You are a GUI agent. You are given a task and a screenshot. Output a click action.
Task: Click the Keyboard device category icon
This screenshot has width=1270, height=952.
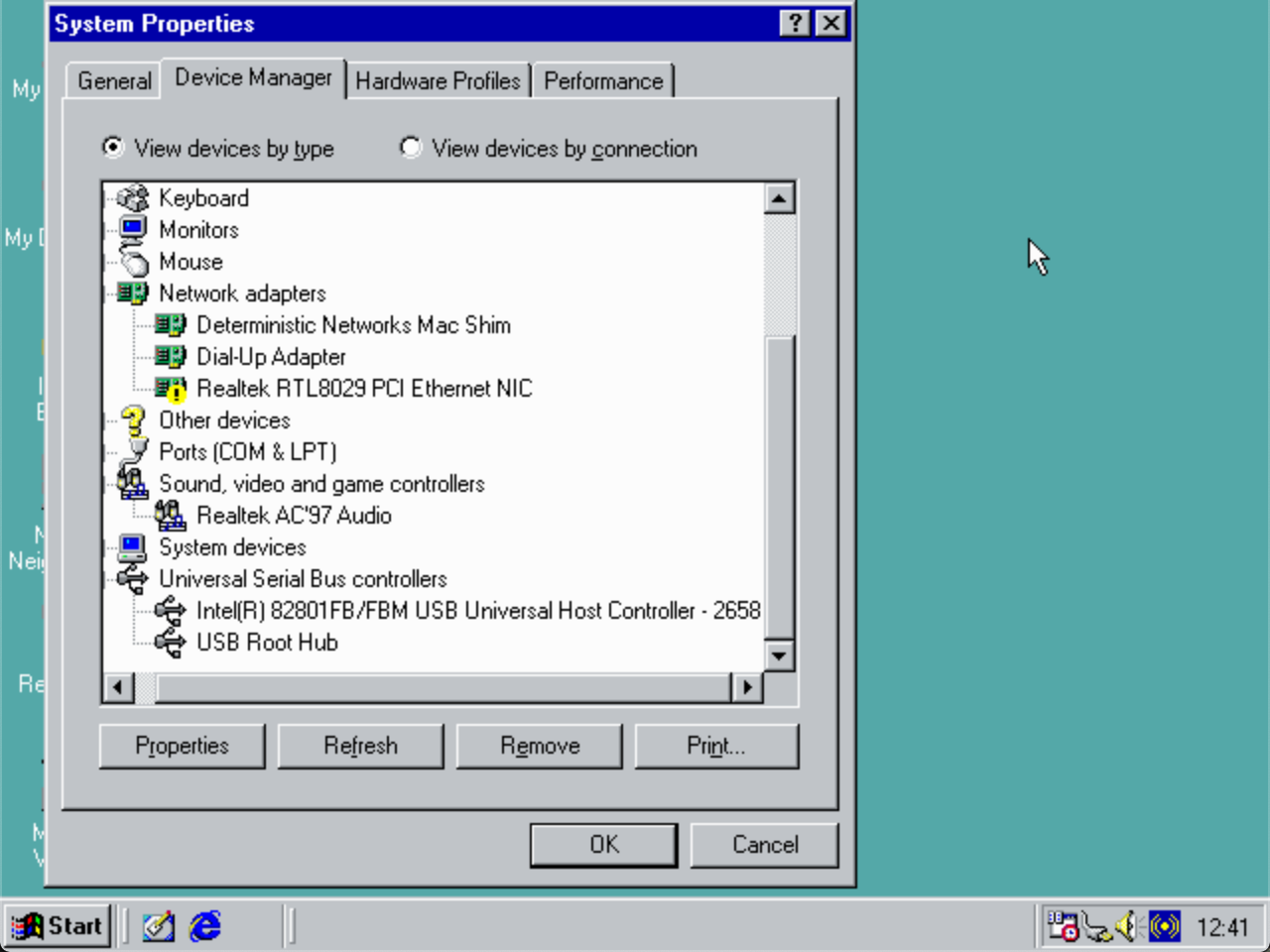coord(133,198)
